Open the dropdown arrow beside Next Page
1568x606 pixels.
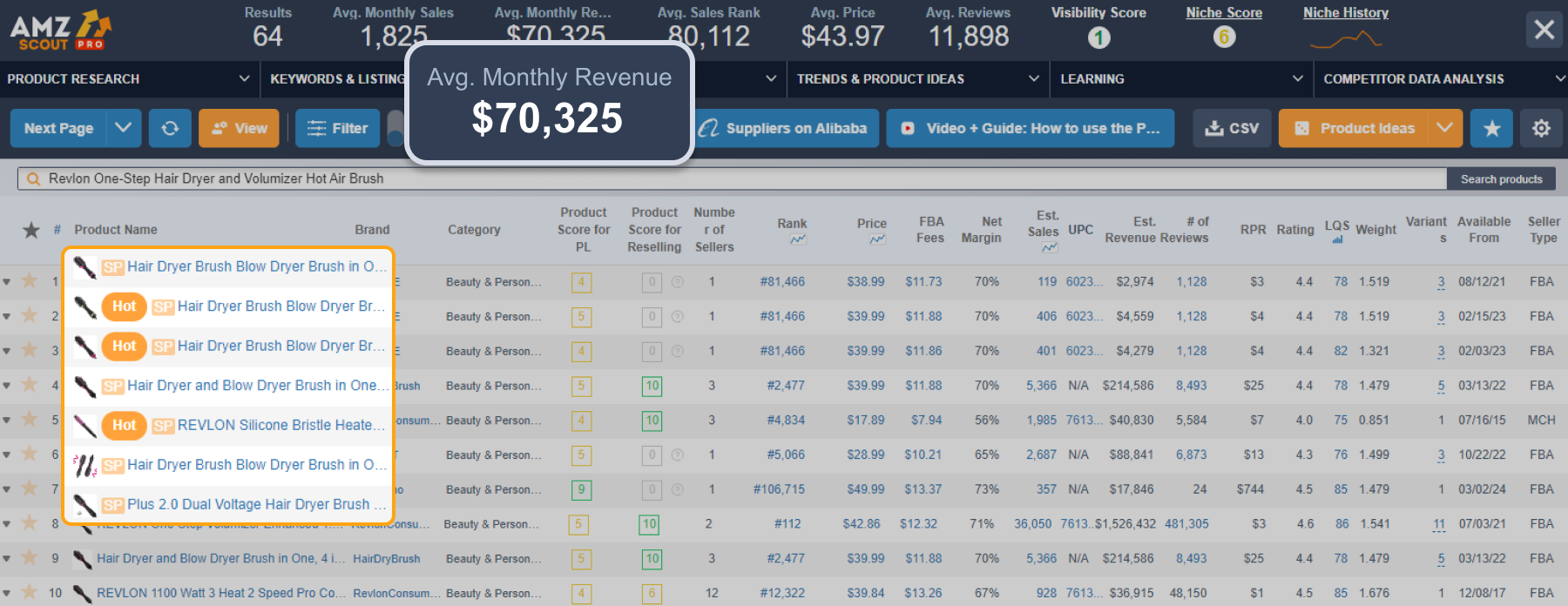tap(123, 128)
